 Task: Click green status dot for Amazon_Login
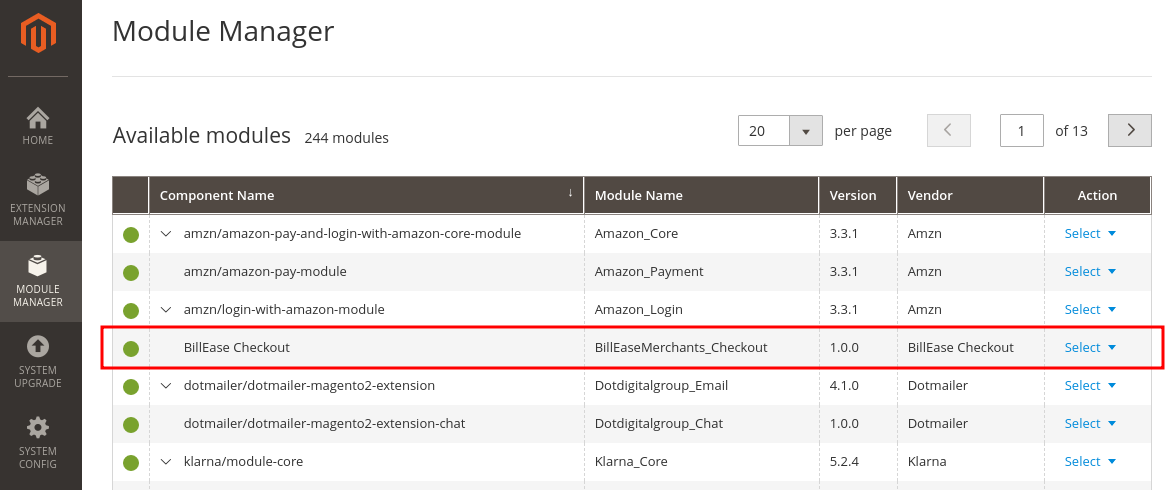point(131,311)
